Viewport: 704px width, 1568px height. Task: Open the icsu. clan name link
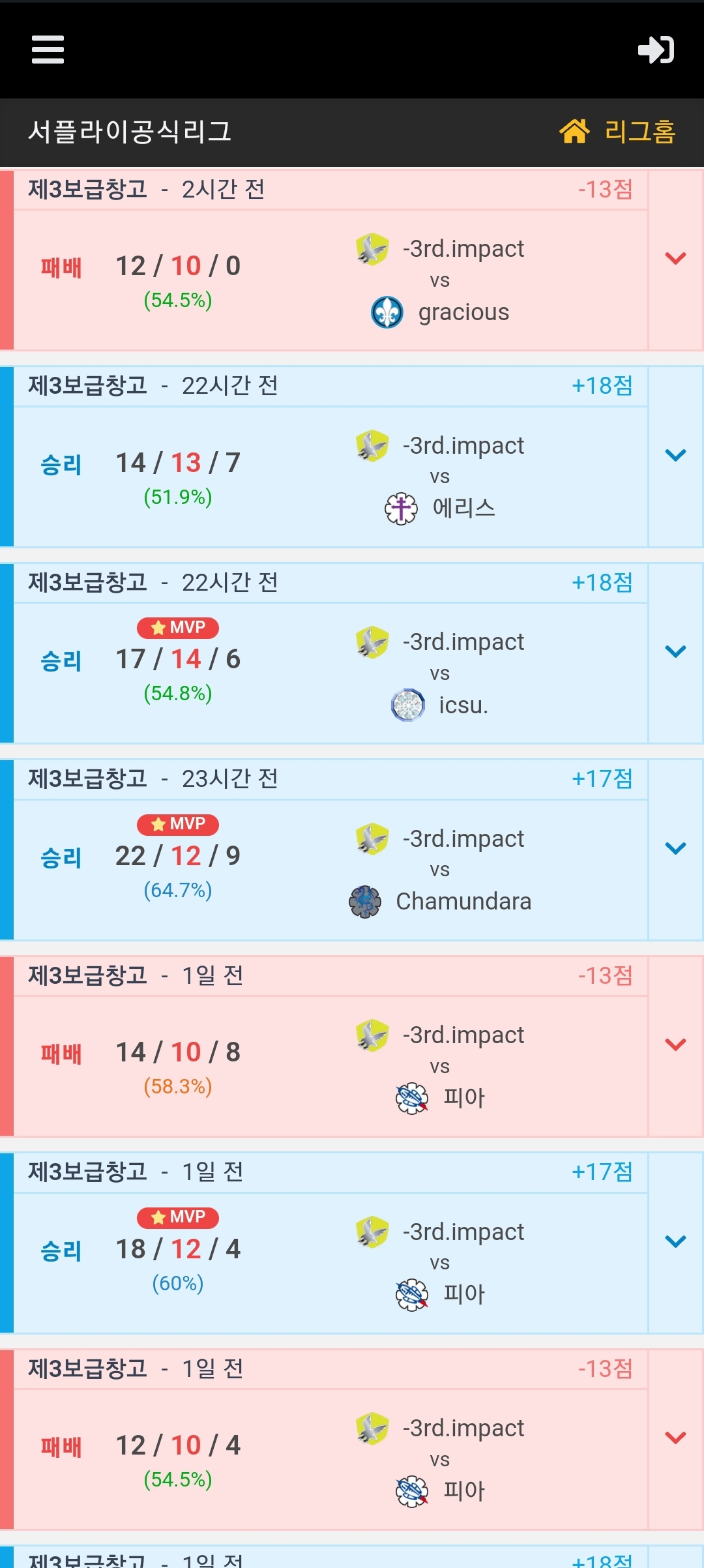(463, 705)
